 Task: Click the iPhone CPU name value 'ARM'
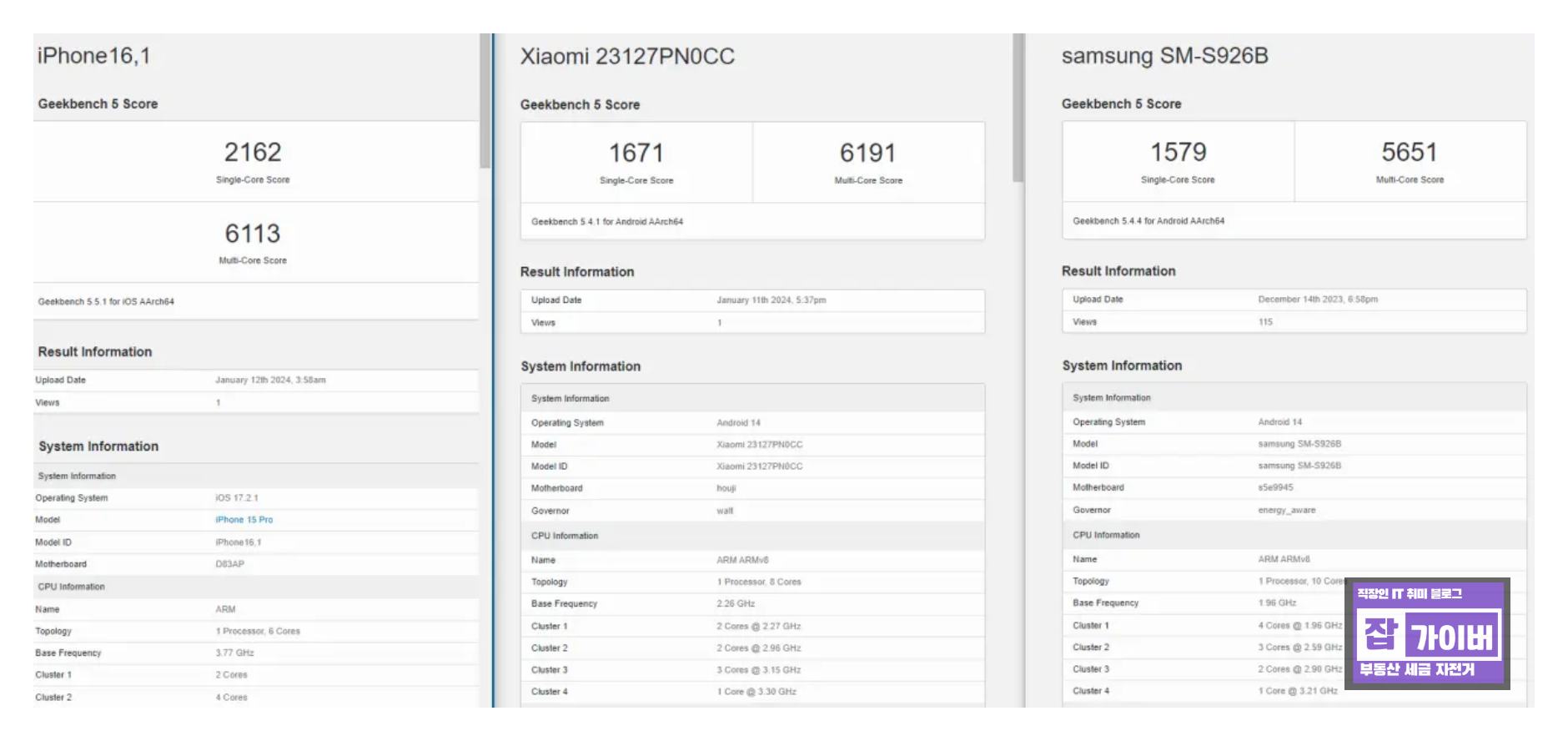pos(225,610)
